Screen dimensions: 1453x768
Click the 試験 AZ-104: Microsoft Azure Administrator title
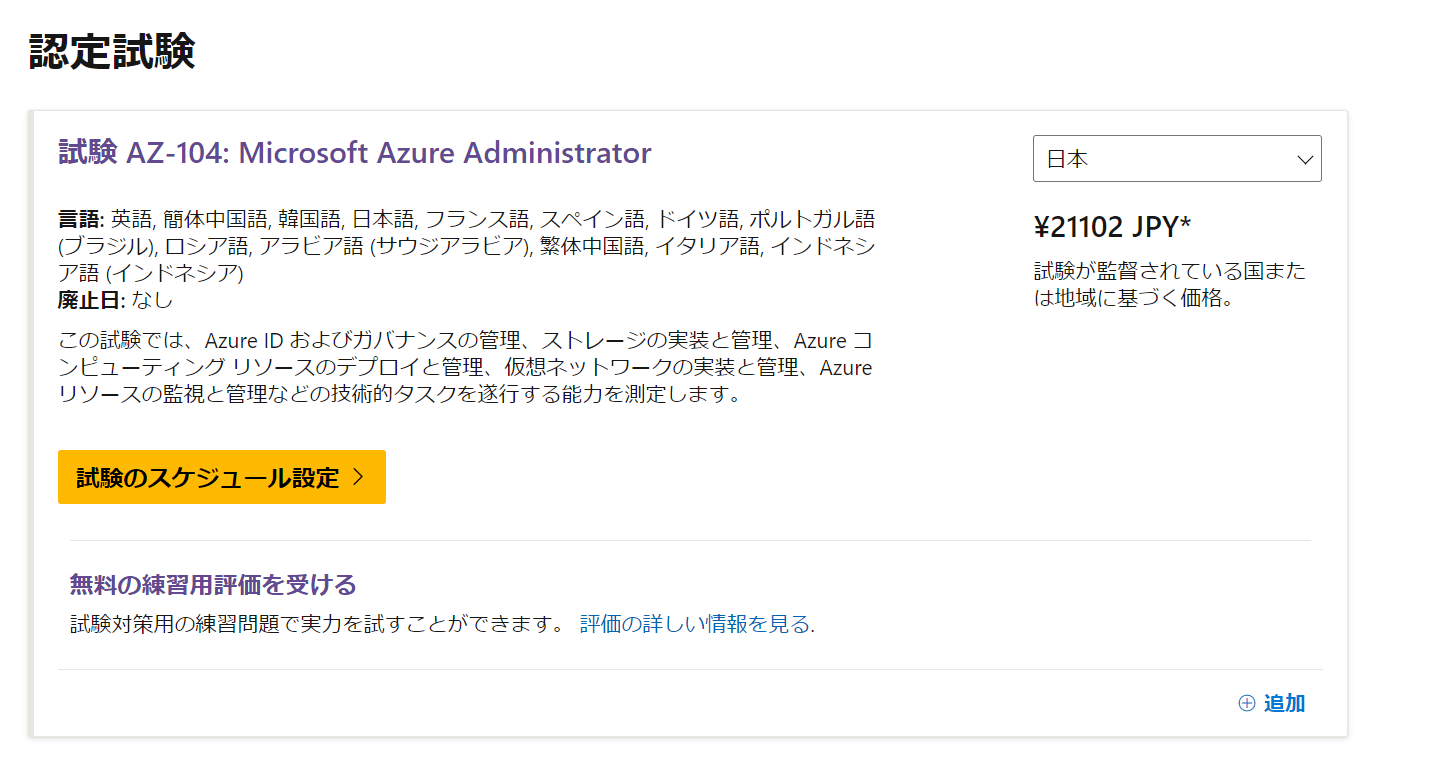click(x=355, y=153)
